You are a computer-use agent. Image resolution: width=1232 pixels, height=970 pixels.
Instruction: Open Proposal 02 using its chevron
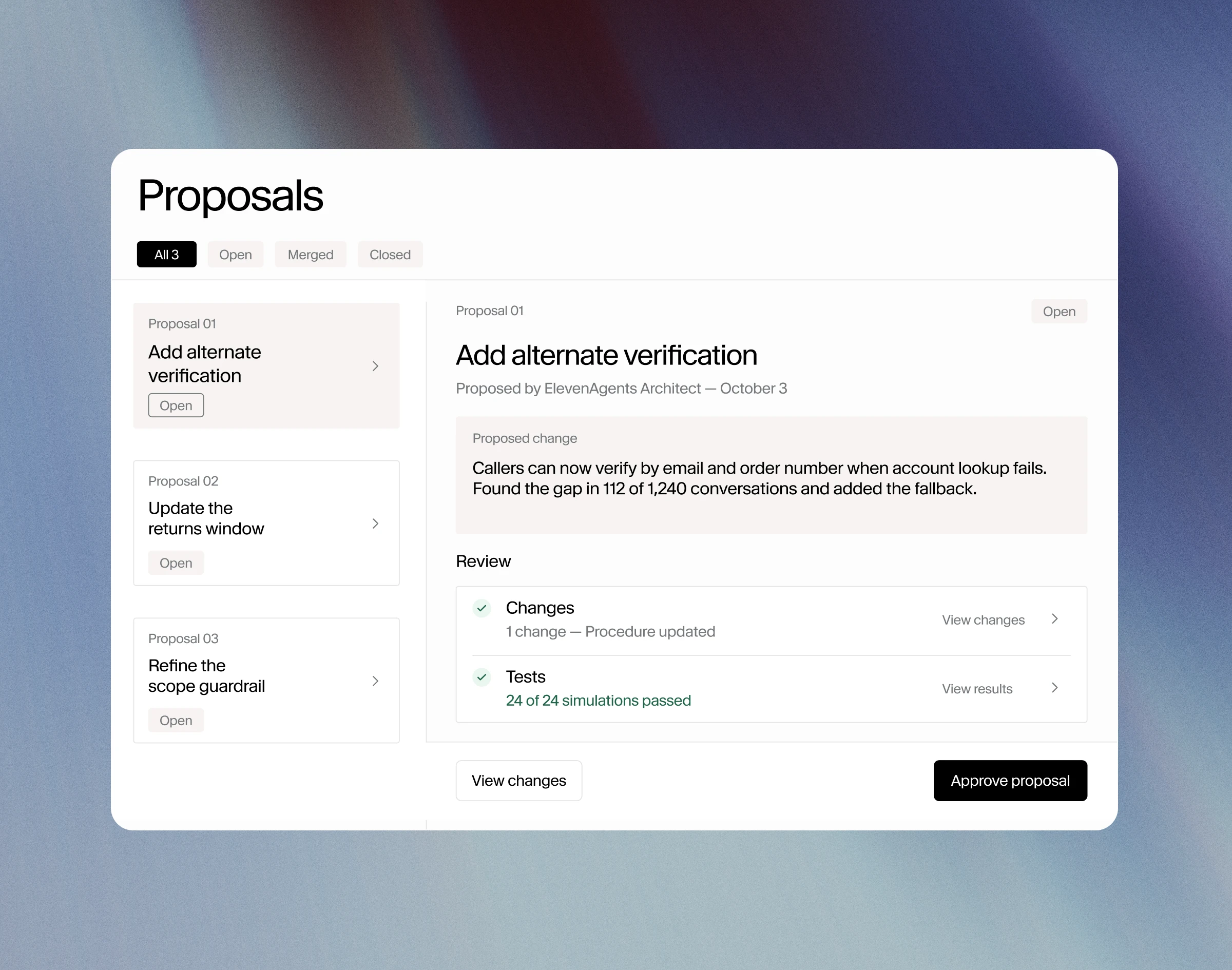coord(375,523)
